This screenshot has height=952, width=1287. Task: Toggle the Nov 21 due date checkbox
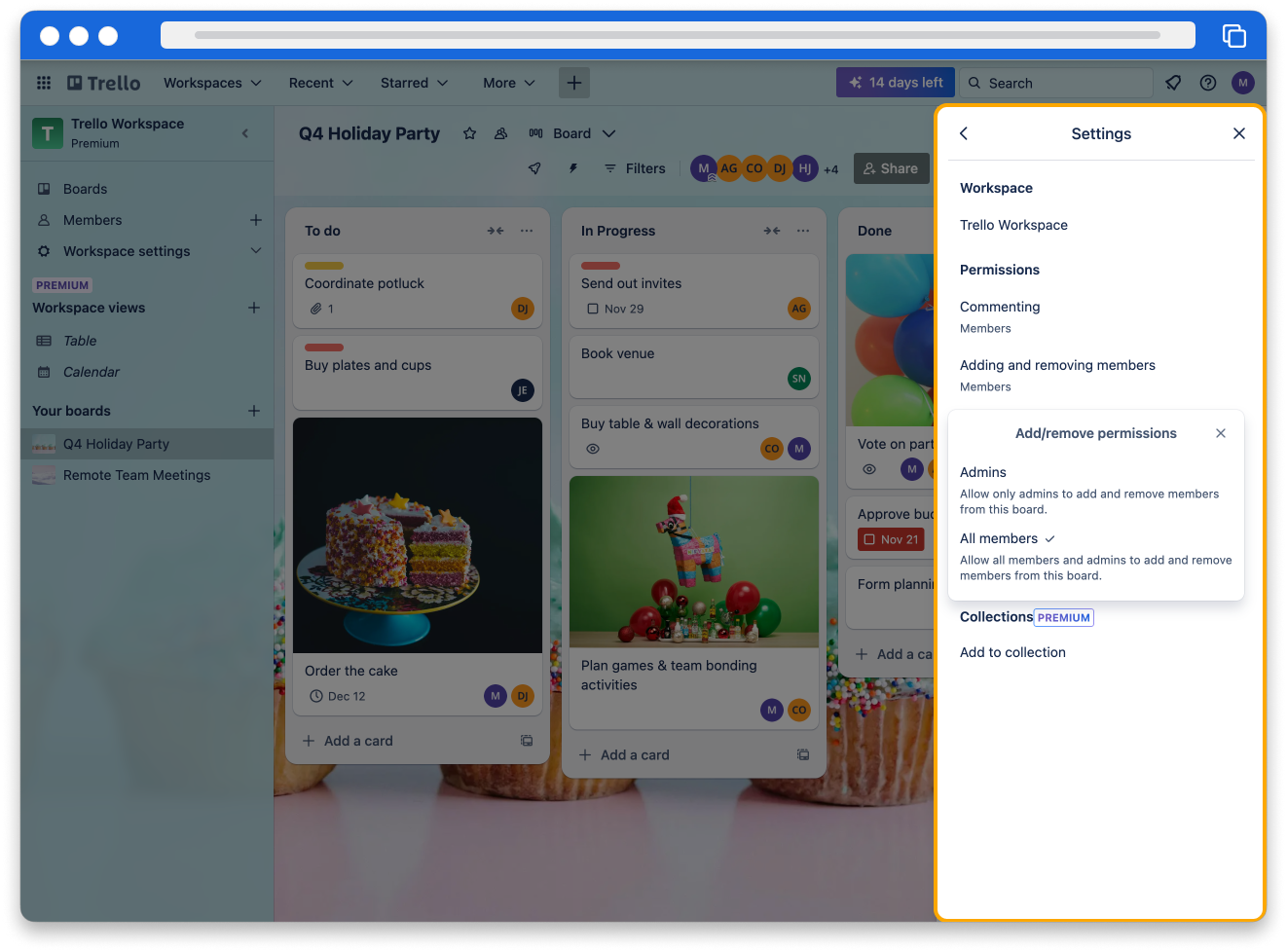click(x=870, y=539)
